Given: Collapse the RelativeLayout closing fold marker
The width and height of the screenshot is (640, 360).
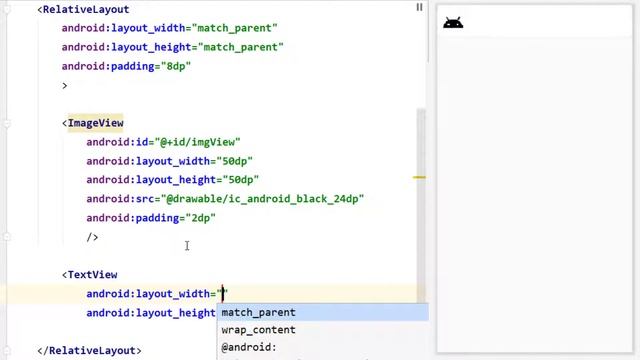Looking at the screenshot, I should 7,351.
